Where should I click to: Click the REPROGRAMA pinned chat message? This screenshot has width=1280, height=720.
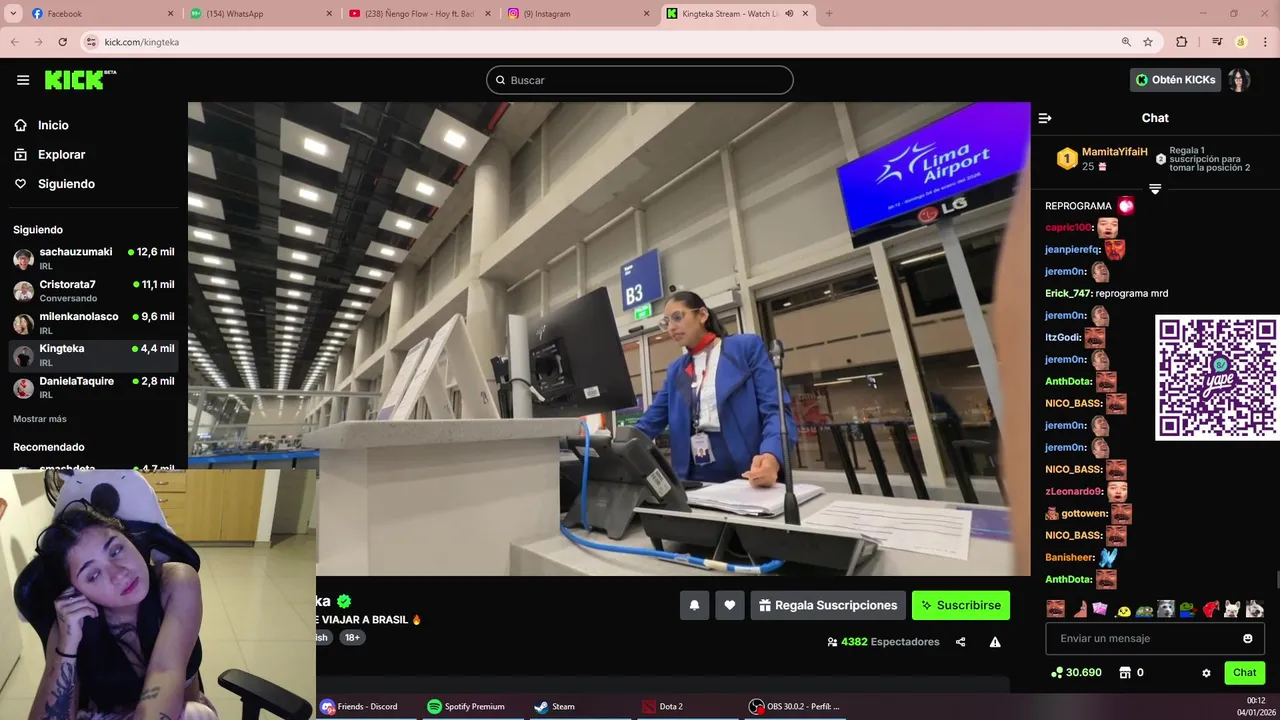pyautogui.click(x=1090, y=206)
